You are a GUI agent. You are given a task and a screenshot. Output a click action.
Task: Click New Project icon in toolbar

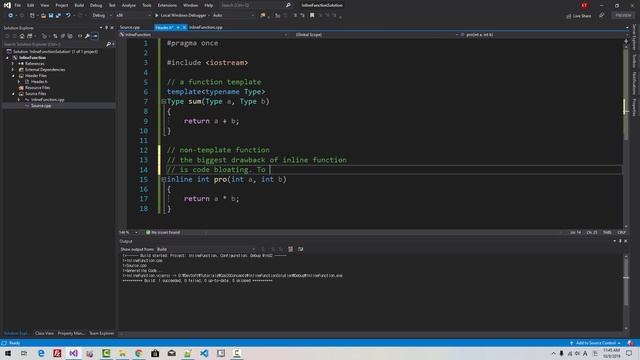point(32,16)
